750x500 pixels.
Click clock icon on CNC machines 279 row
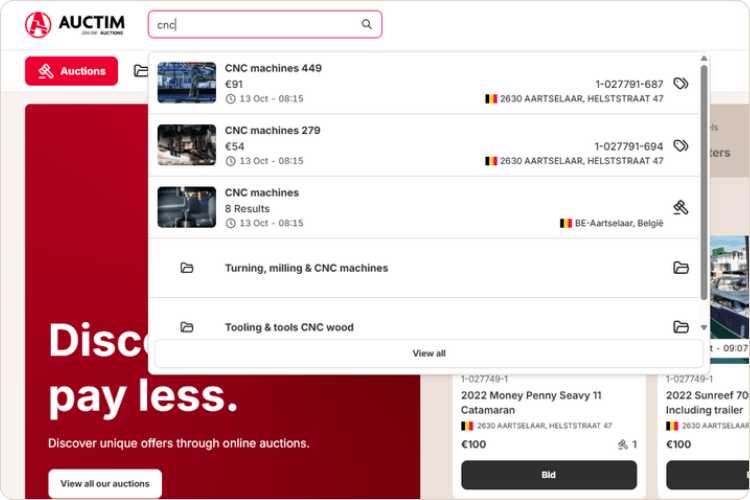tap(231, 161)
